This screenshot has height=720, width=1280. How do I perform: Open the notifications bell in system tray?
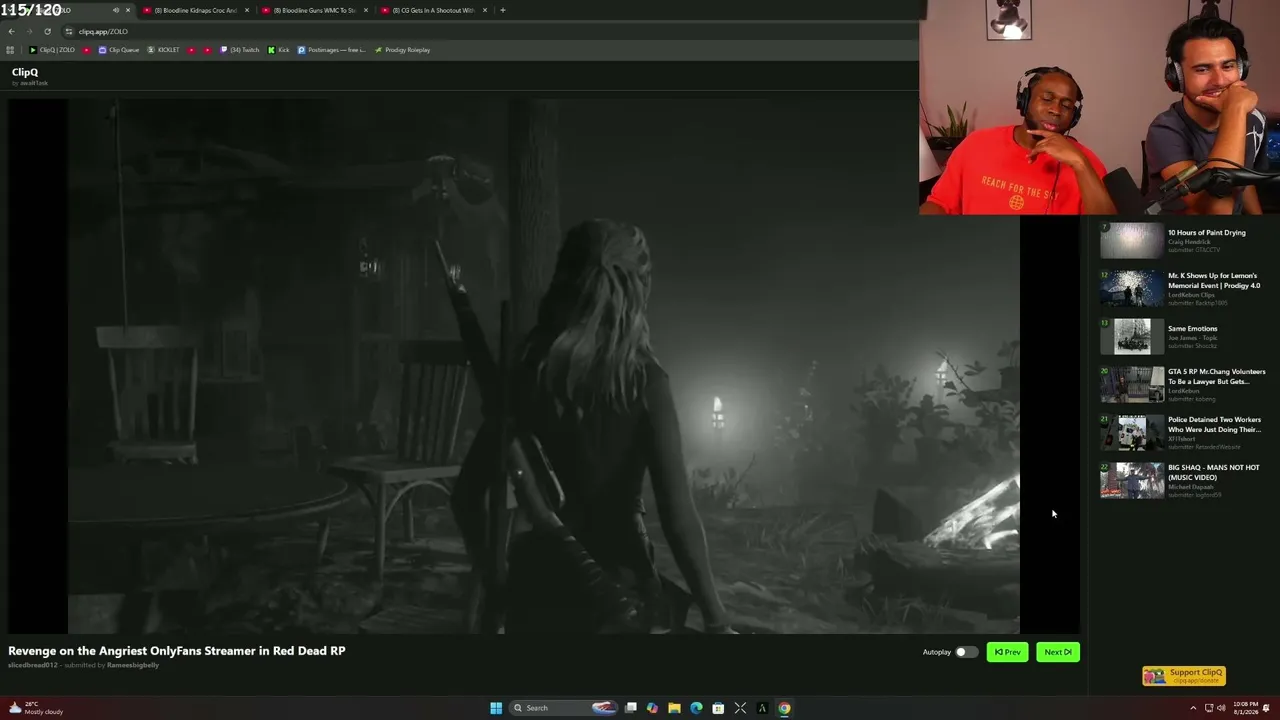pyautogui.click(x=1267, y=708)
